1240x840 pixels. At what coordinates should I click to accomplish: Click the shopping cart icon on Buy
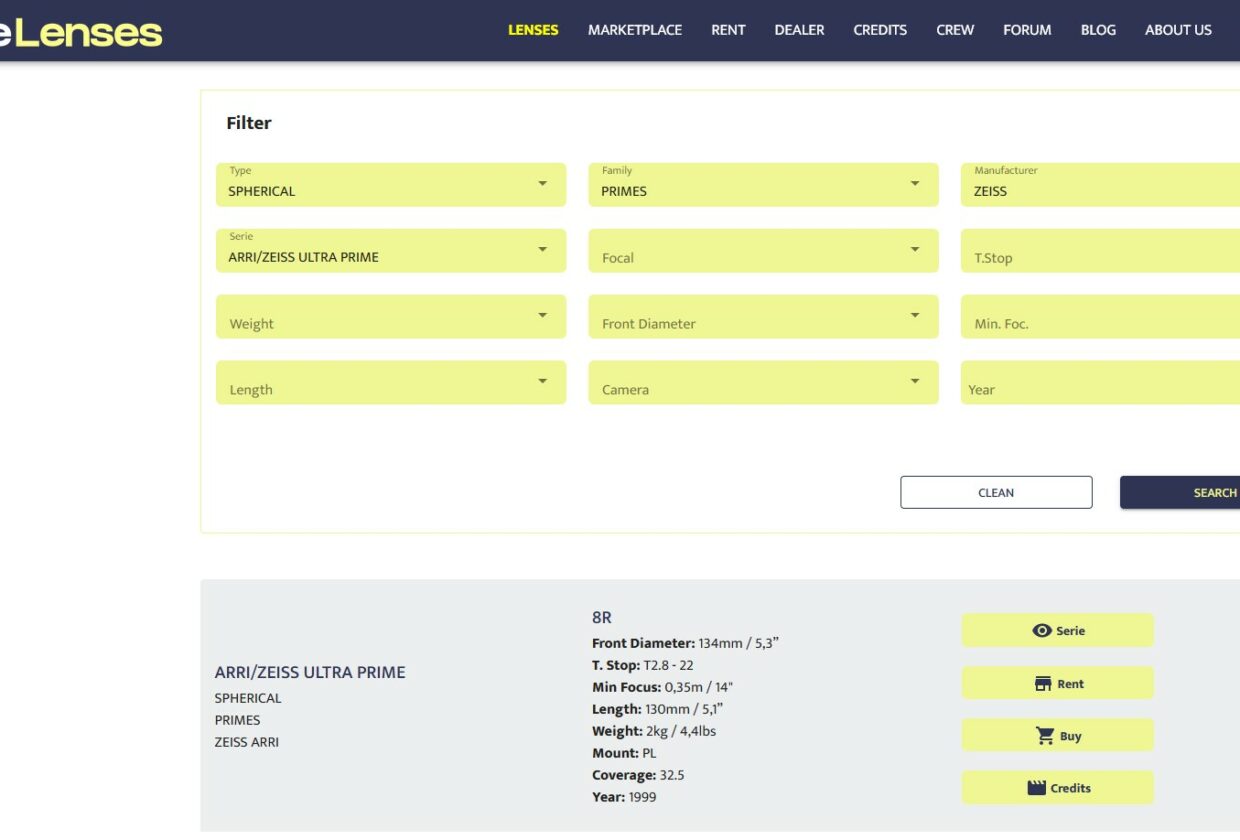point(1045,736)
